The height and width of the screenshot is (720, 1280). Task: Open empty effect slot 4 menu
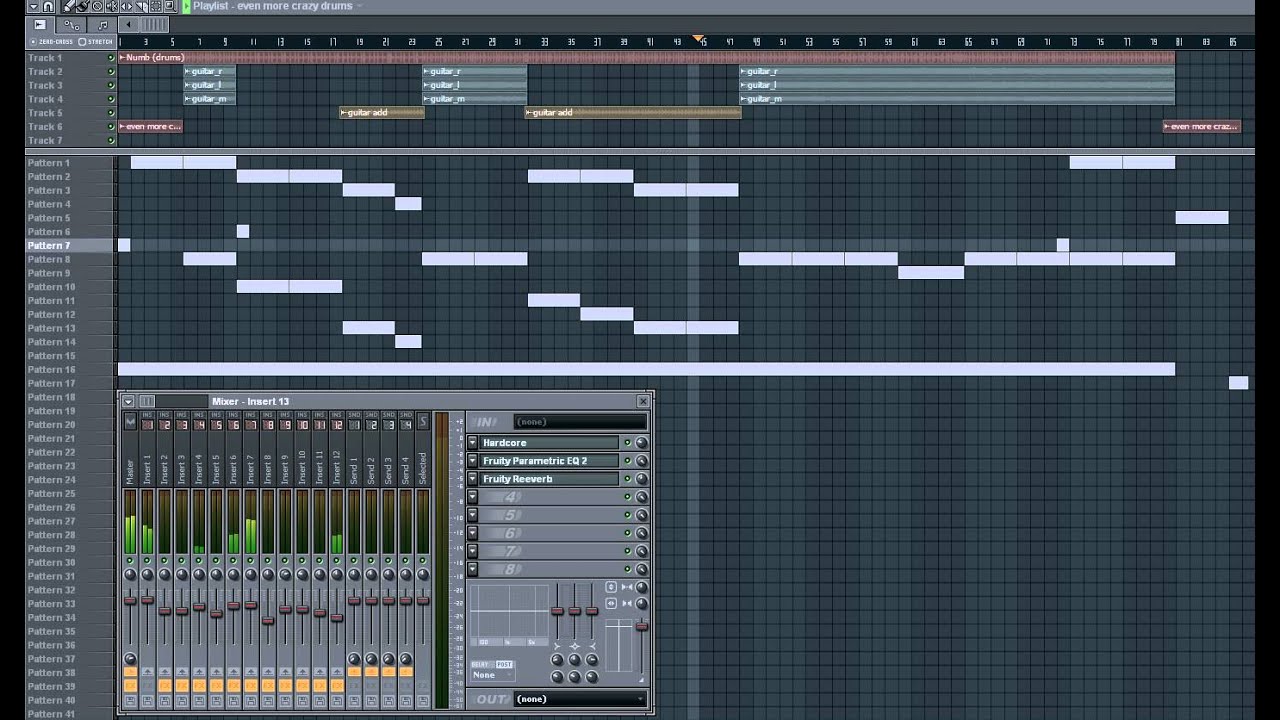[x=473, y=497]
